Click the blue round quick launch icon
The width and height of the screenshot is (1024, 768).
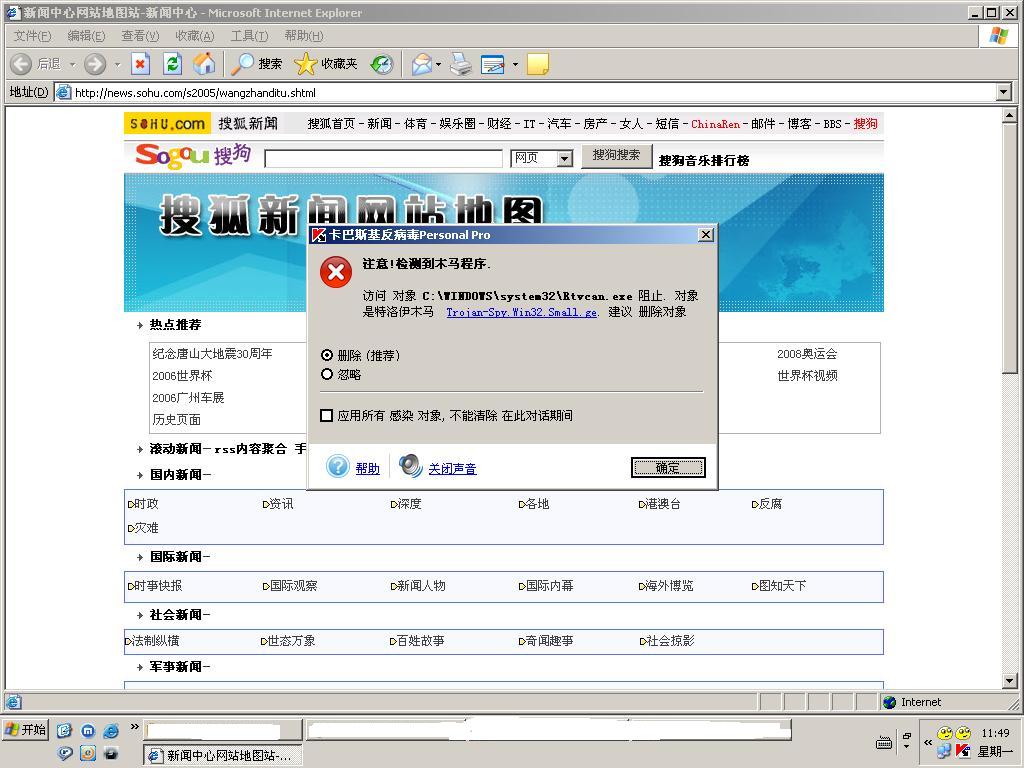(x=88, y=730)
